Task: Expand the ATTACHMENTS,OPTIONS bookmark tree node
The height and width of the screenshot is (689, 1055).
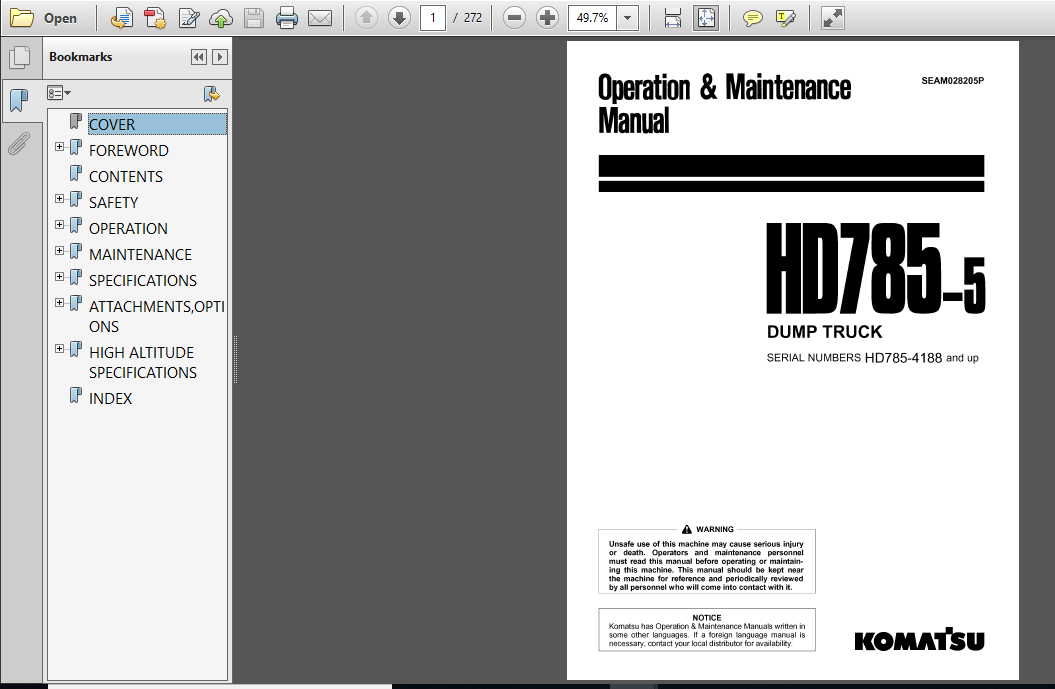Action: click(59, 303)
